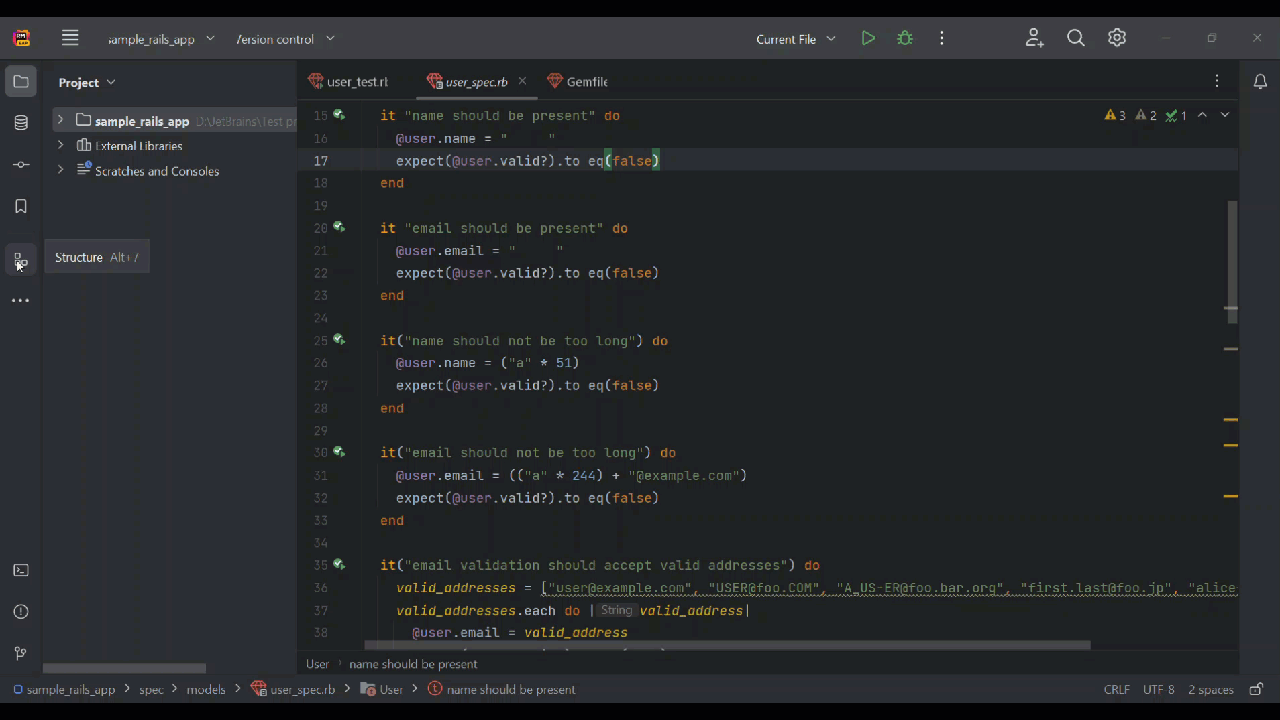Open the Git tool window icon
1280x720 pixels.
click(21, 653)
